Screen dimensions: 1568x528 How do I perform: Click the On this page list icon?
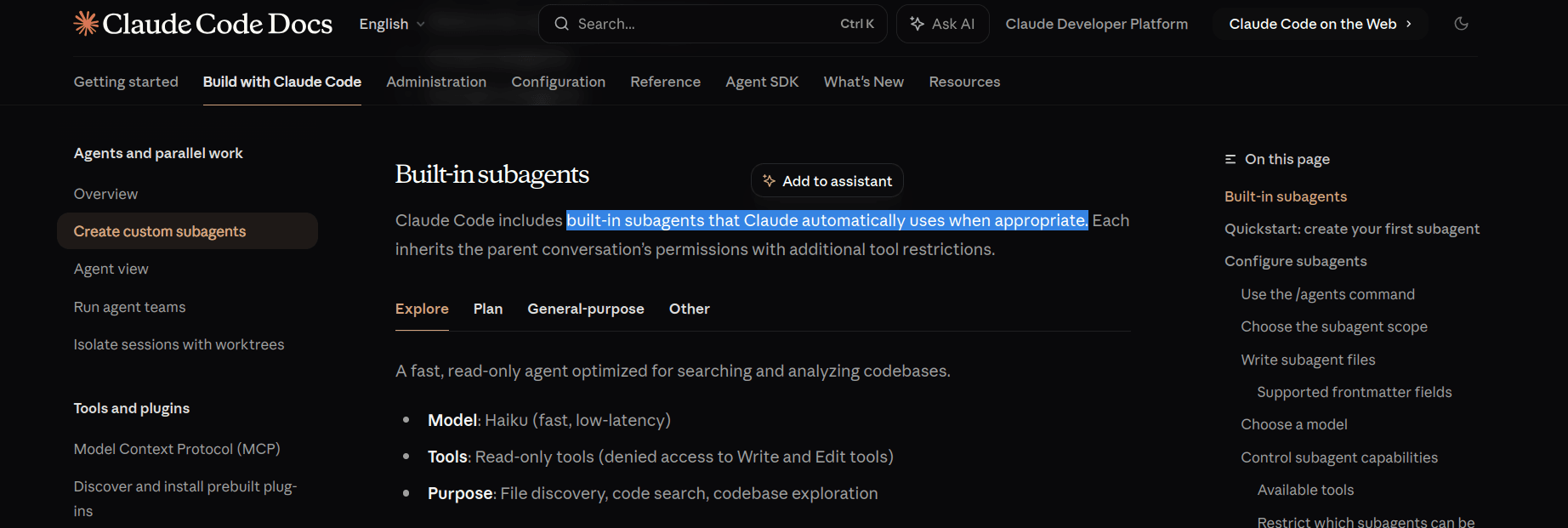(x=1230, y=159)
